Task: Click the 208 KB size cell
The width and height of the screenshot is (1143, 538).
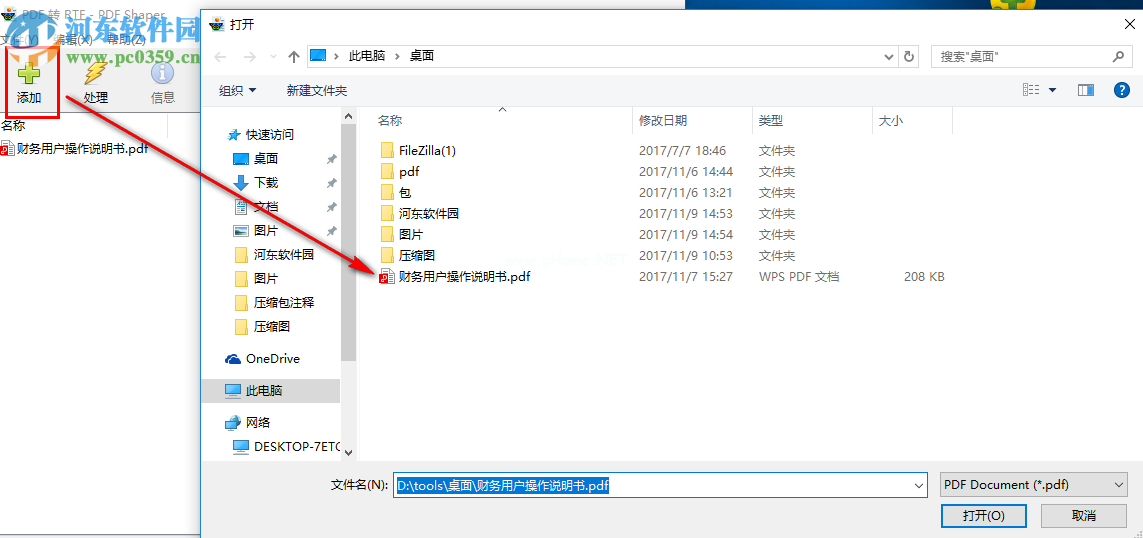Action: [x=924, y=277]
